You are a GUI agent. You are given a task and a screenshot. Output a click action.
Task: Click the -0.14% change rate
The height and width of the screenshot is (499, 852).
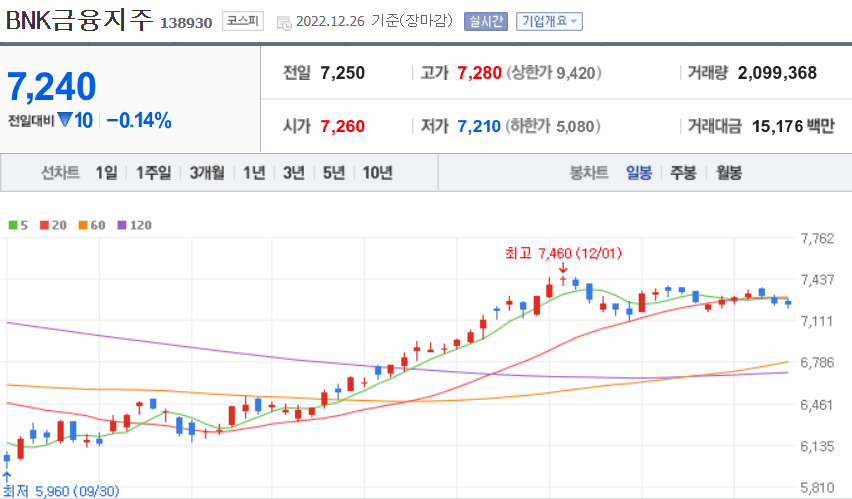[139, 120]
